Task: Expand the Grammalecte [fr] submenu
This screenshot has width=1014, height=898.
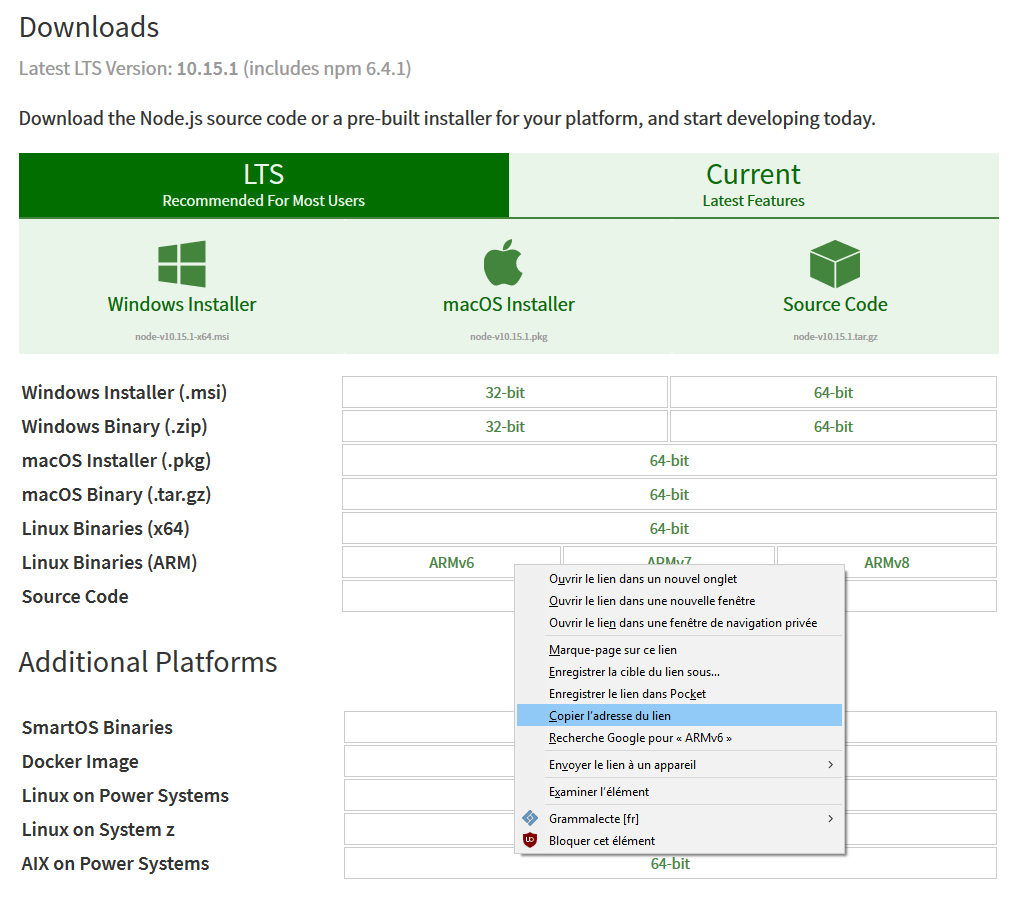Action: pos(679,818)
